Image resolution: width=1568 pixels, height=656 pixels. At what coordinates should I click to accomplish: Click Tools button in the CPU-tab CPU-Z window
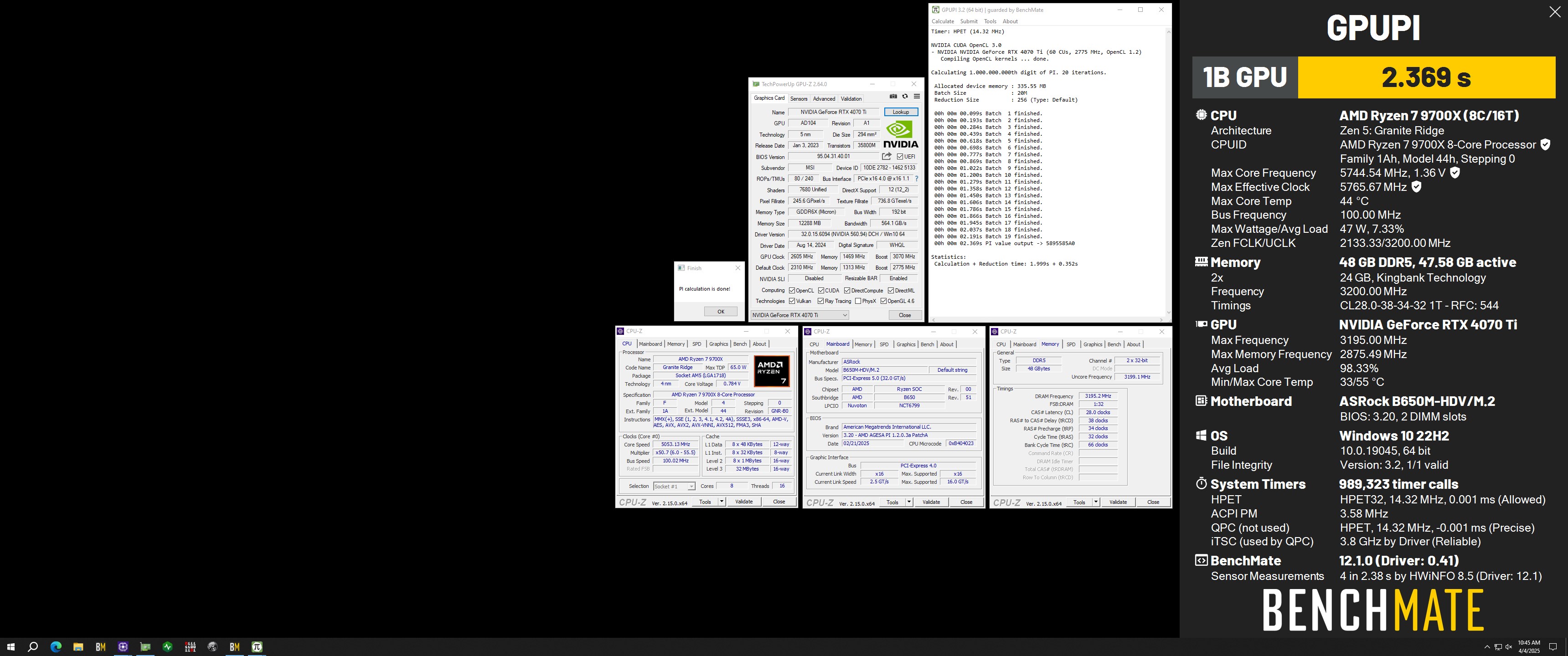(705, 502)
